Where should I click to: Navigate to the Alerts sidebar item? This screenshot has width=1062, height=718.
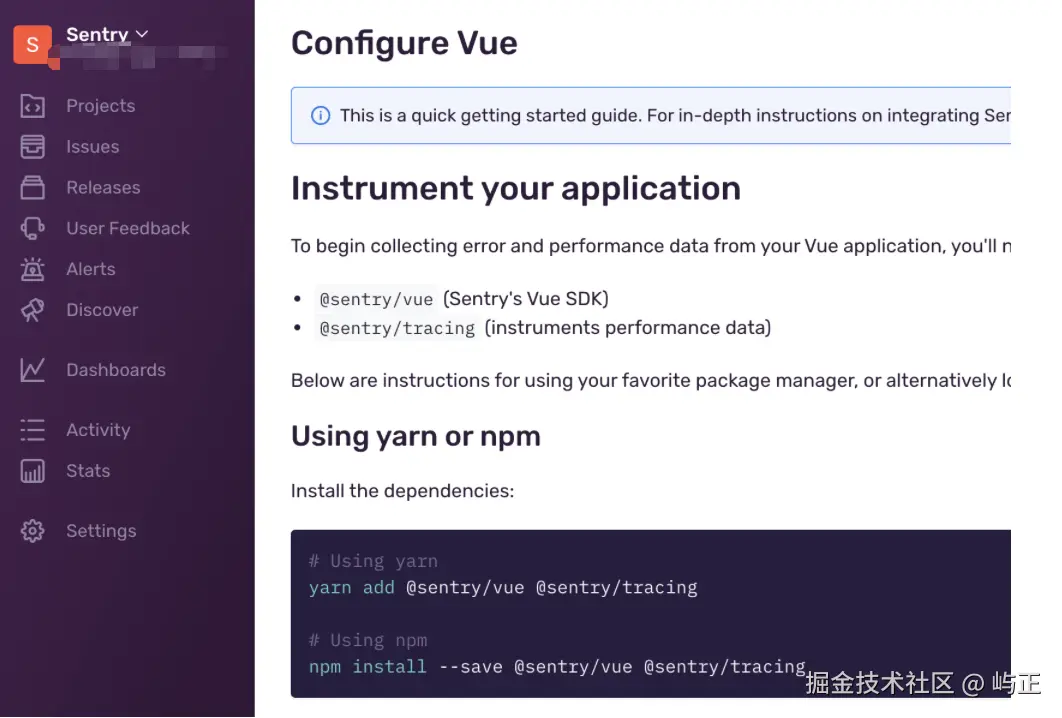coord(91,269)
